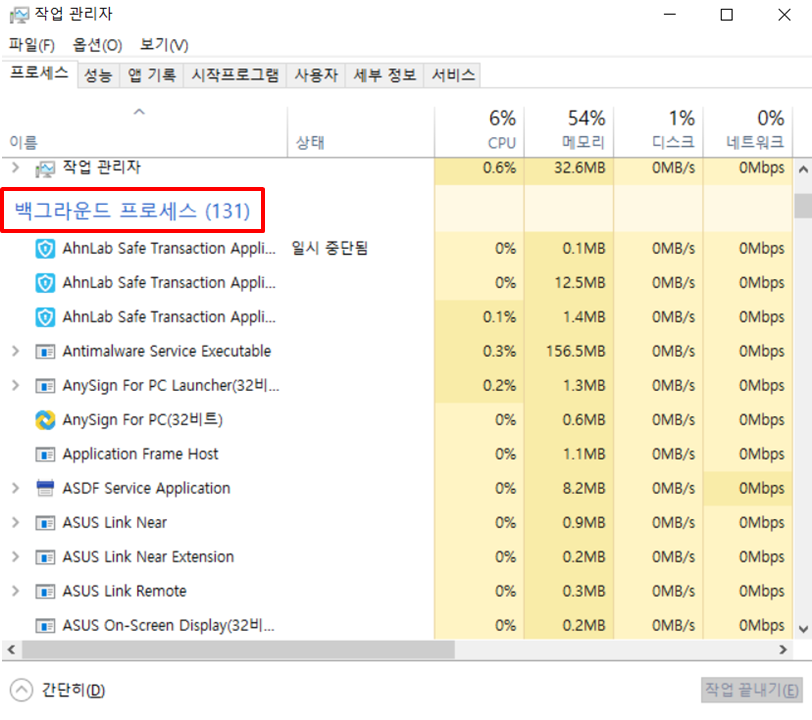Image resolution: width=812 pixels, height=720 pixels.
Task: Click the 간단히(D) fewer details link
Action: point(73,690)
